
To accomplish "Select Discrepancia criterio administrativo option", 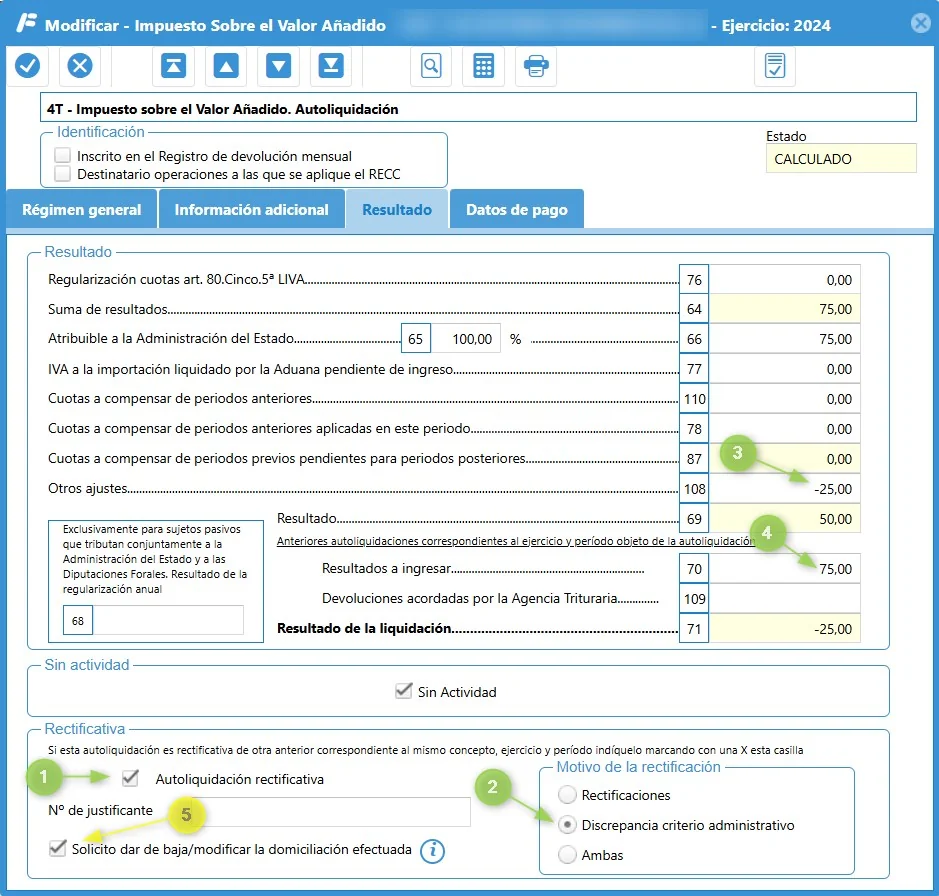I will click(567, 825).
